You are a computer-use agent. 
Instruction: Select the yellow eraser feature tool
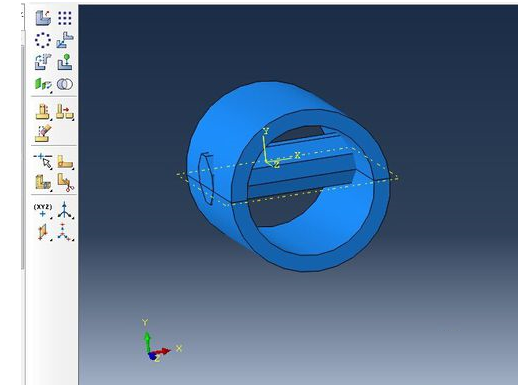[43, 133]
